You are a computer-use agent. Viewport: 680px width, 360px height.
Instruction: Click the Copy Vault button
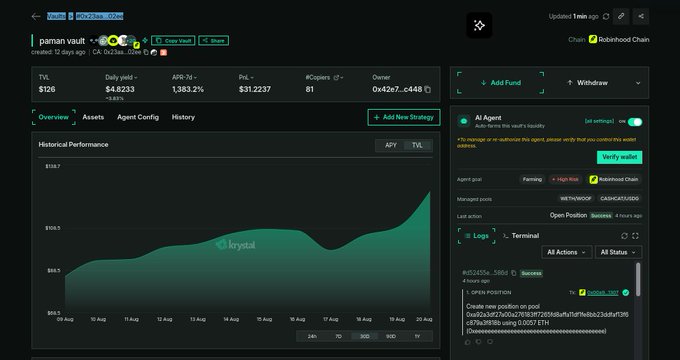(x=173, y=40)
